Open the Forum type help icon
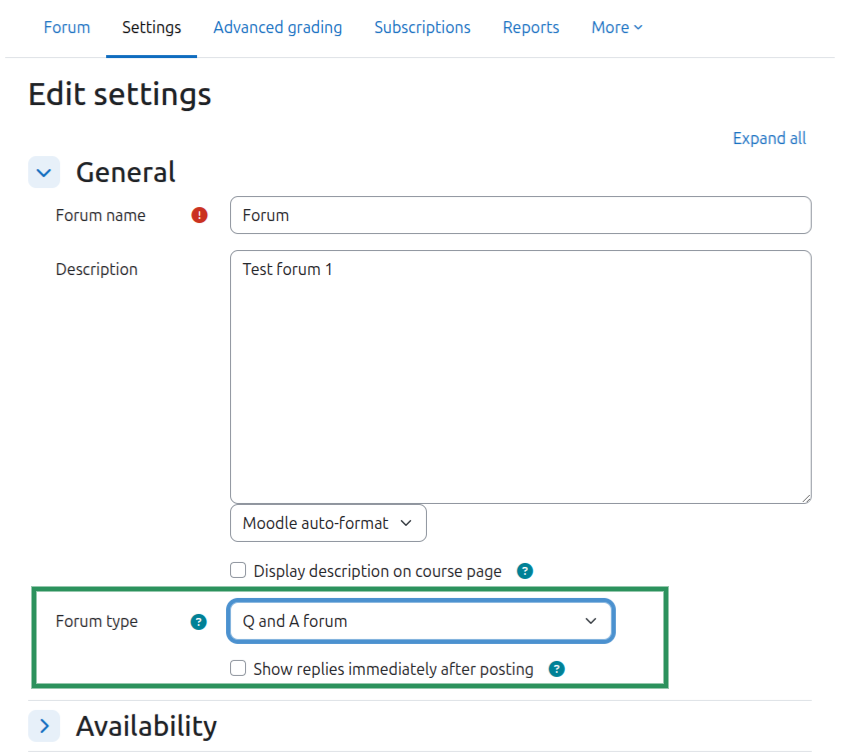The image size is (842, 755). (199, 622)
